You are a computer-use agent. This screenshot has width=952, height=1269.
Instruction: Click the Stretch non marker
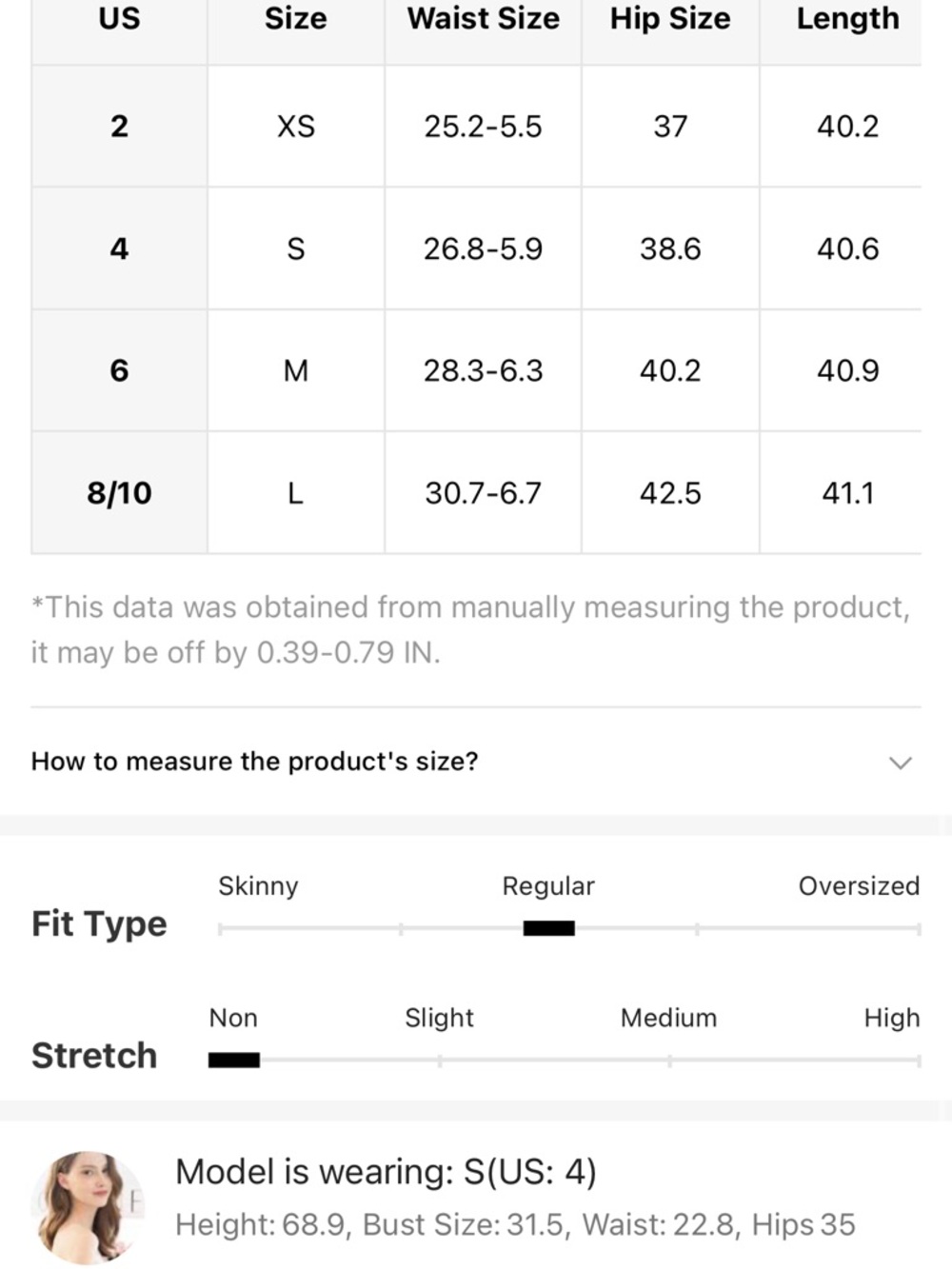point(234,1060)
